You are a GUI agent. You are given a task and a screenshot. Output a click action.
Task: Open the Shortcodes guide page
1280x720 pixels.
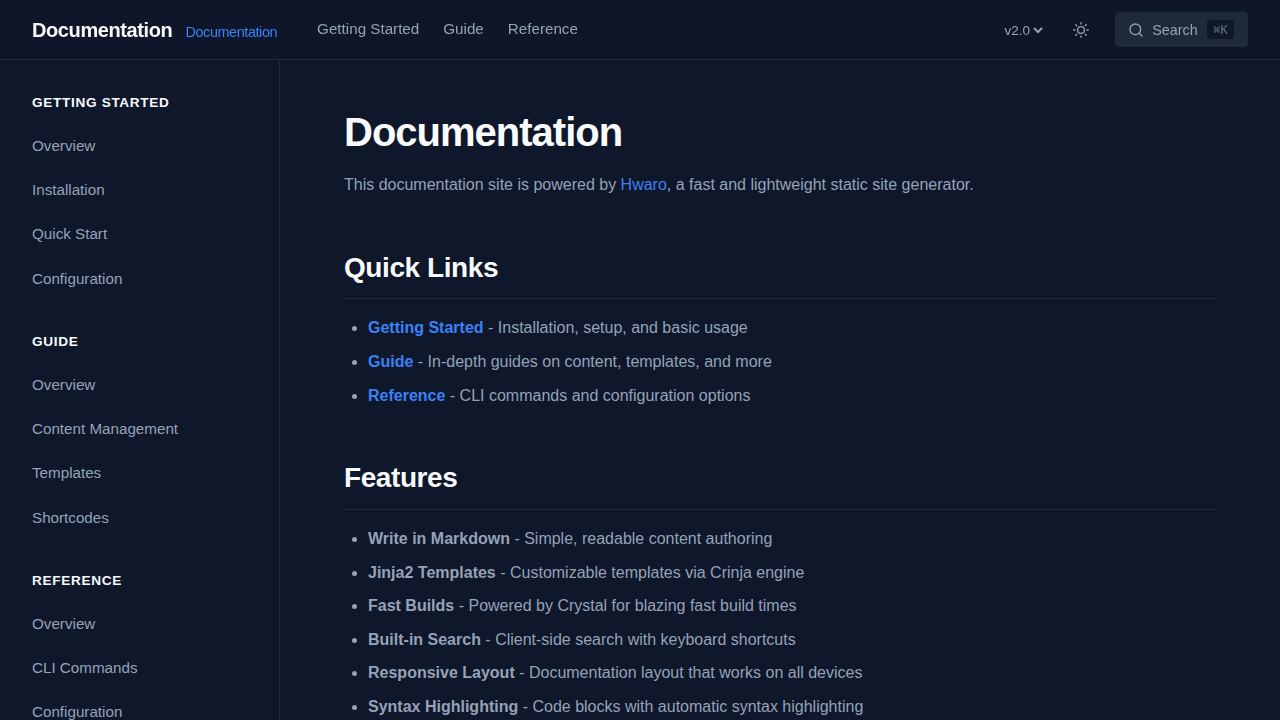pyautogui.click(x=70, y=517)
